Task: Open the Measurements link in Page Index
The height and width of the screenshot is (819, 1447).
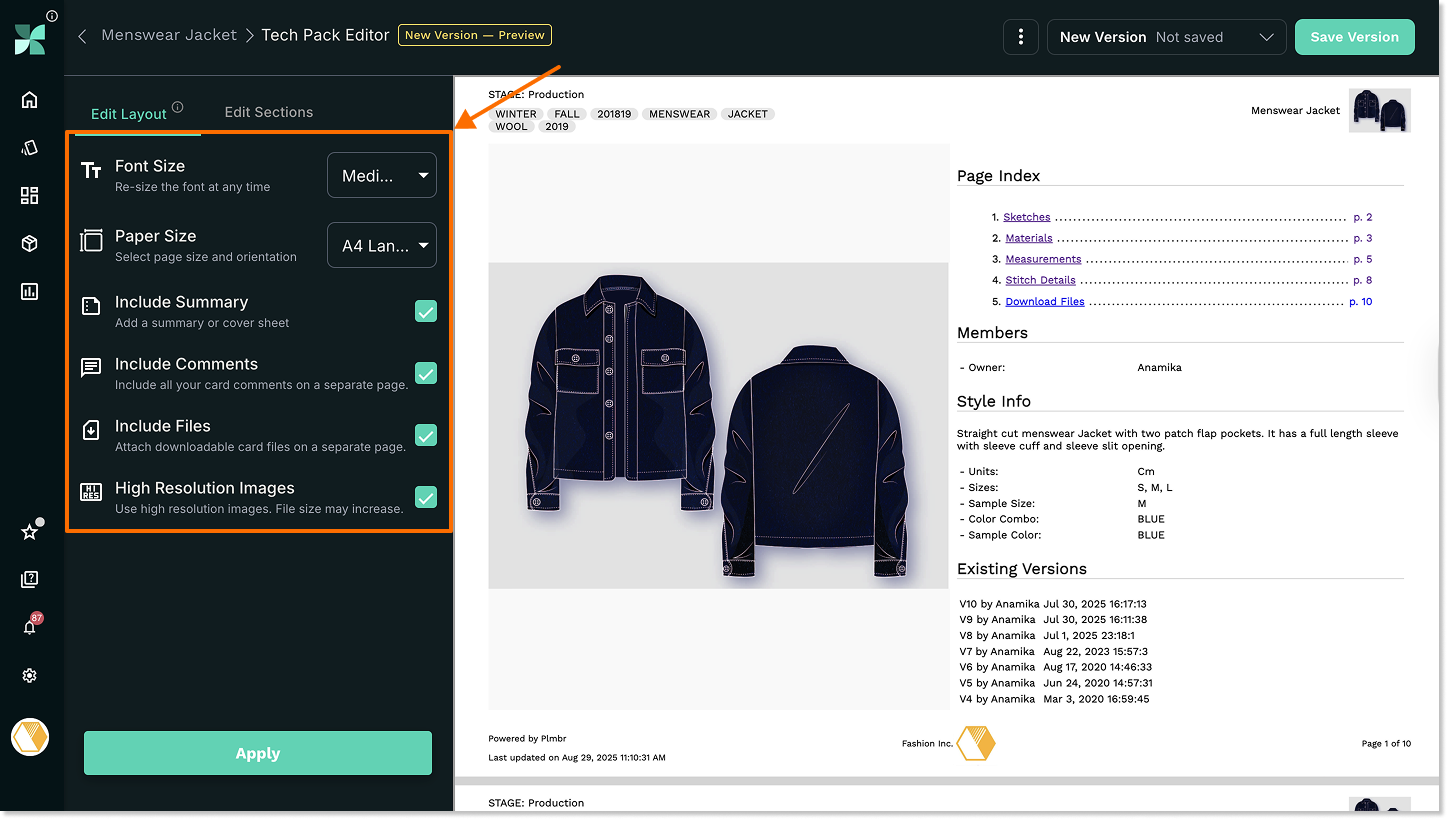Action: coord(1043,258)
